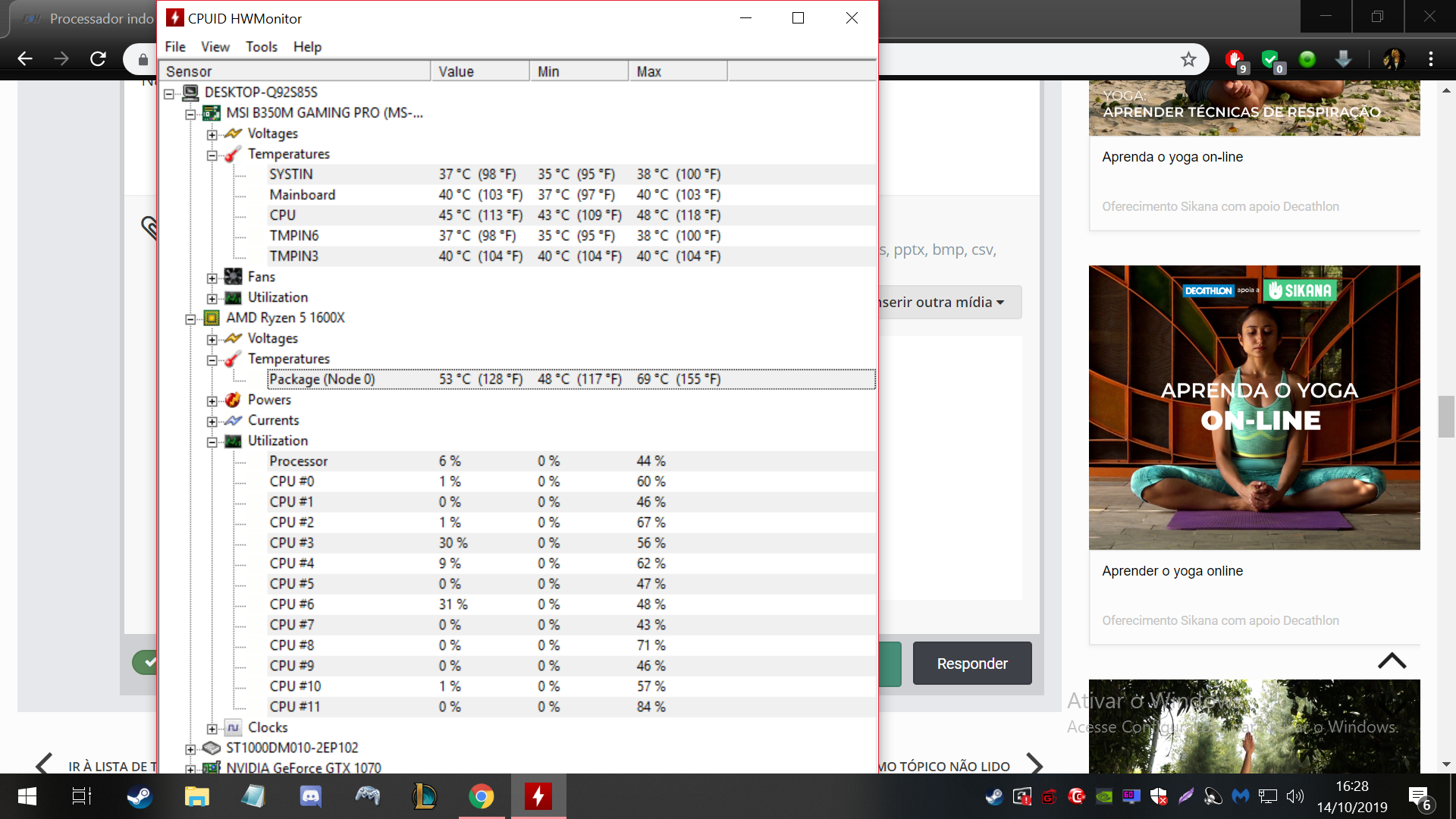1456x819 pixels.
Task: Click the hard drive icon beside ST1000DM010
Action: pos(212,748)
